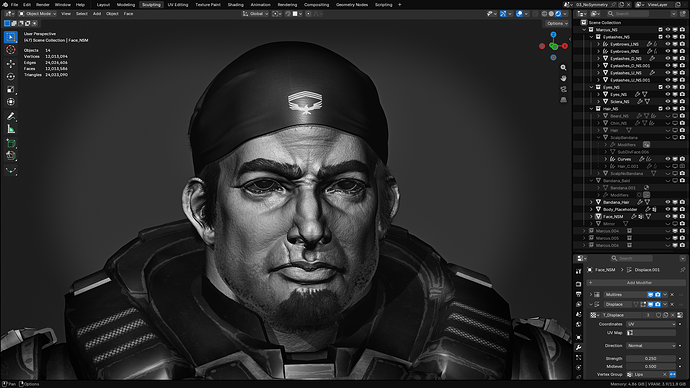
Task: Open the Particles properties tab
Action: 579,358
